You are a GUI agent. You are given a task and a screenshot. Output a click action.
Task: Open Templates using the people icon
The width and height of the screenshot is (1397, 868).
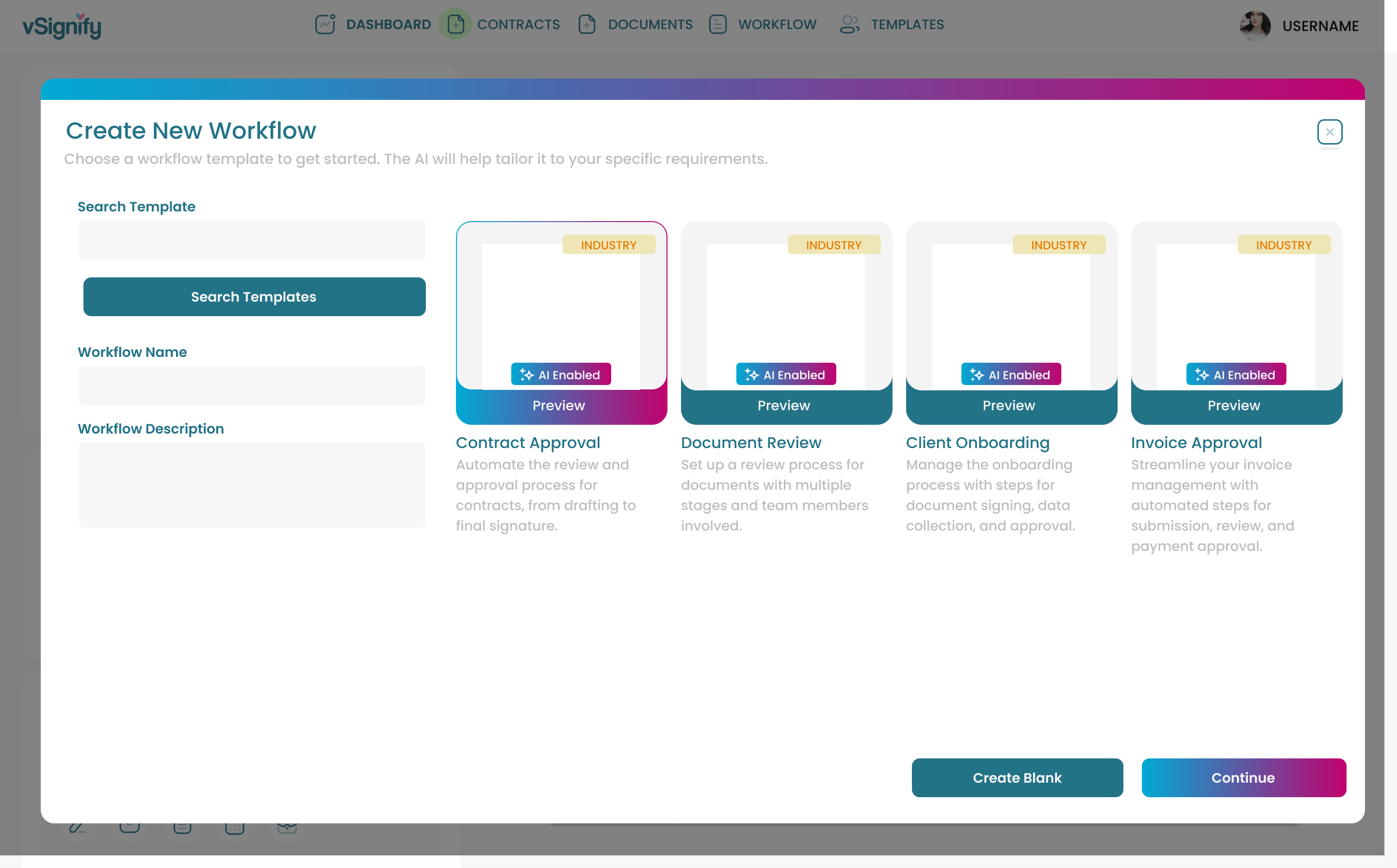coord(849,25)
